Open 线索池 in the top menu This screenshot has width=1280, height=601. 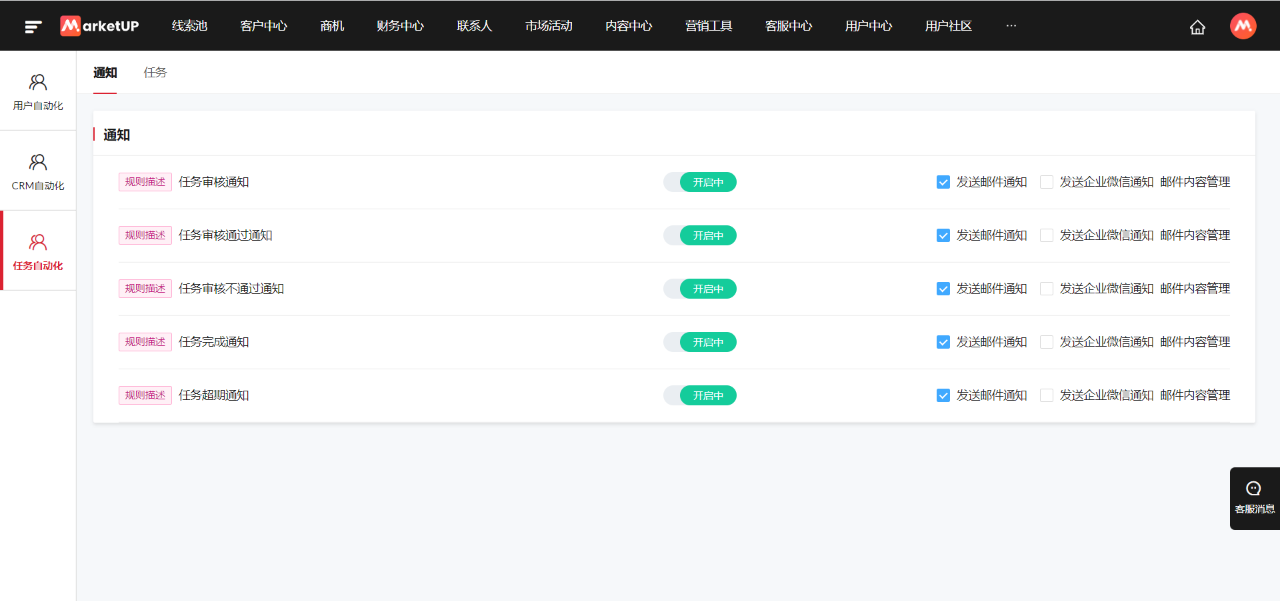point(189,26)
